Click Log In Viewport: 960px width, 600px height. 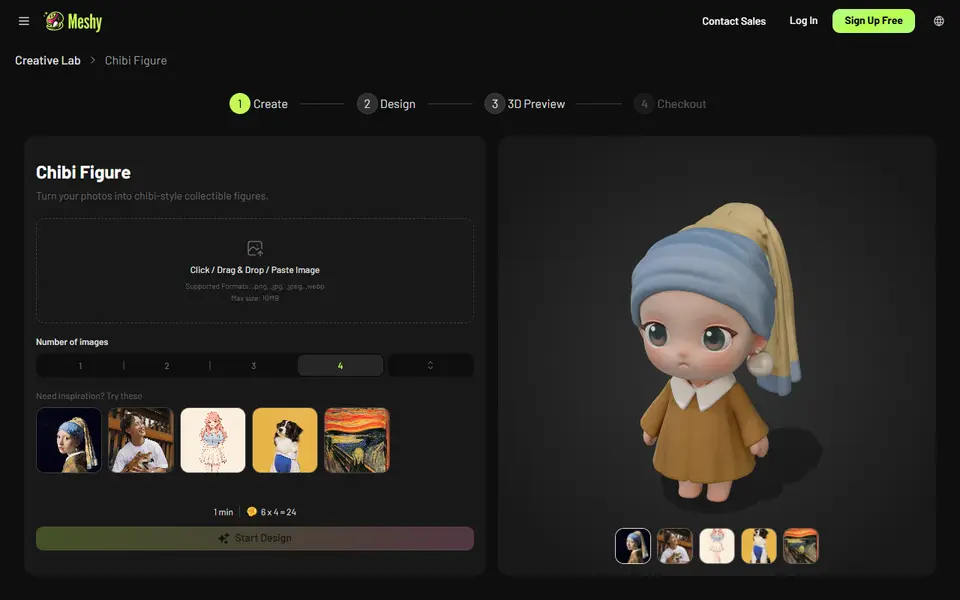(x=803, y=21)
